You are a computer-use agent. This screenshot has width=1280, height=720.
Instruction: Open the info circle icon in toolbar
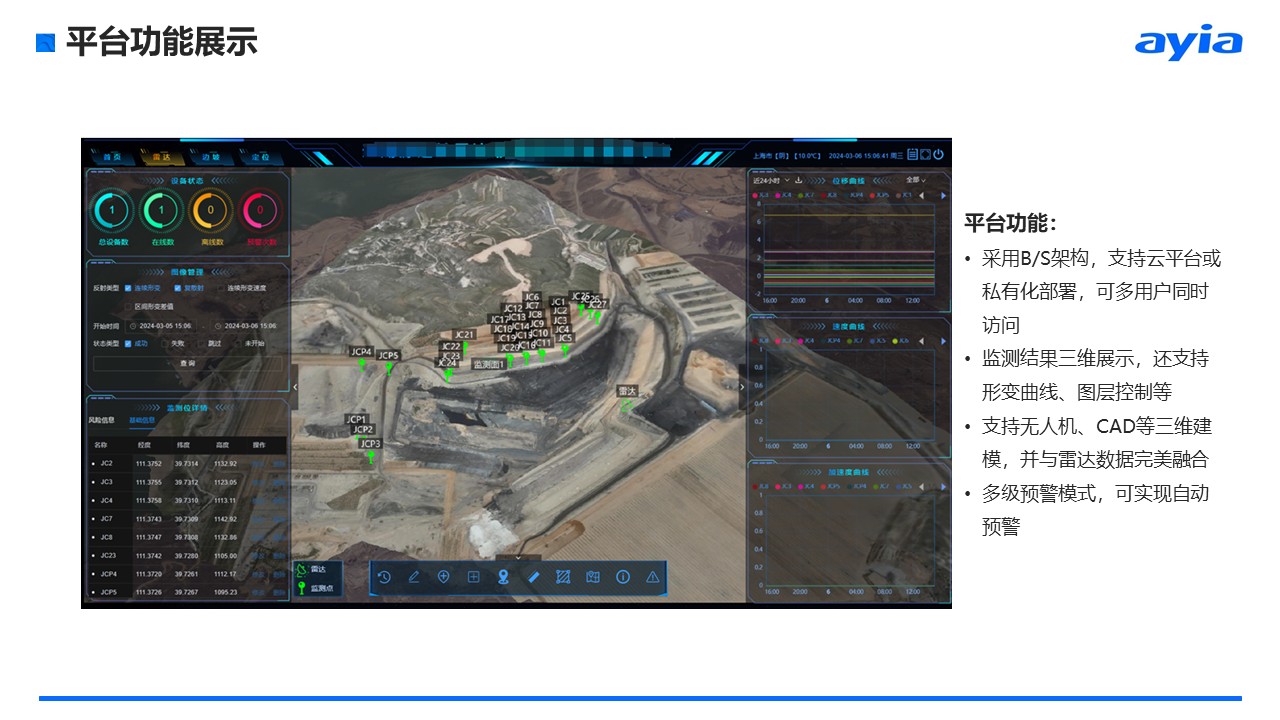point(623,577)
